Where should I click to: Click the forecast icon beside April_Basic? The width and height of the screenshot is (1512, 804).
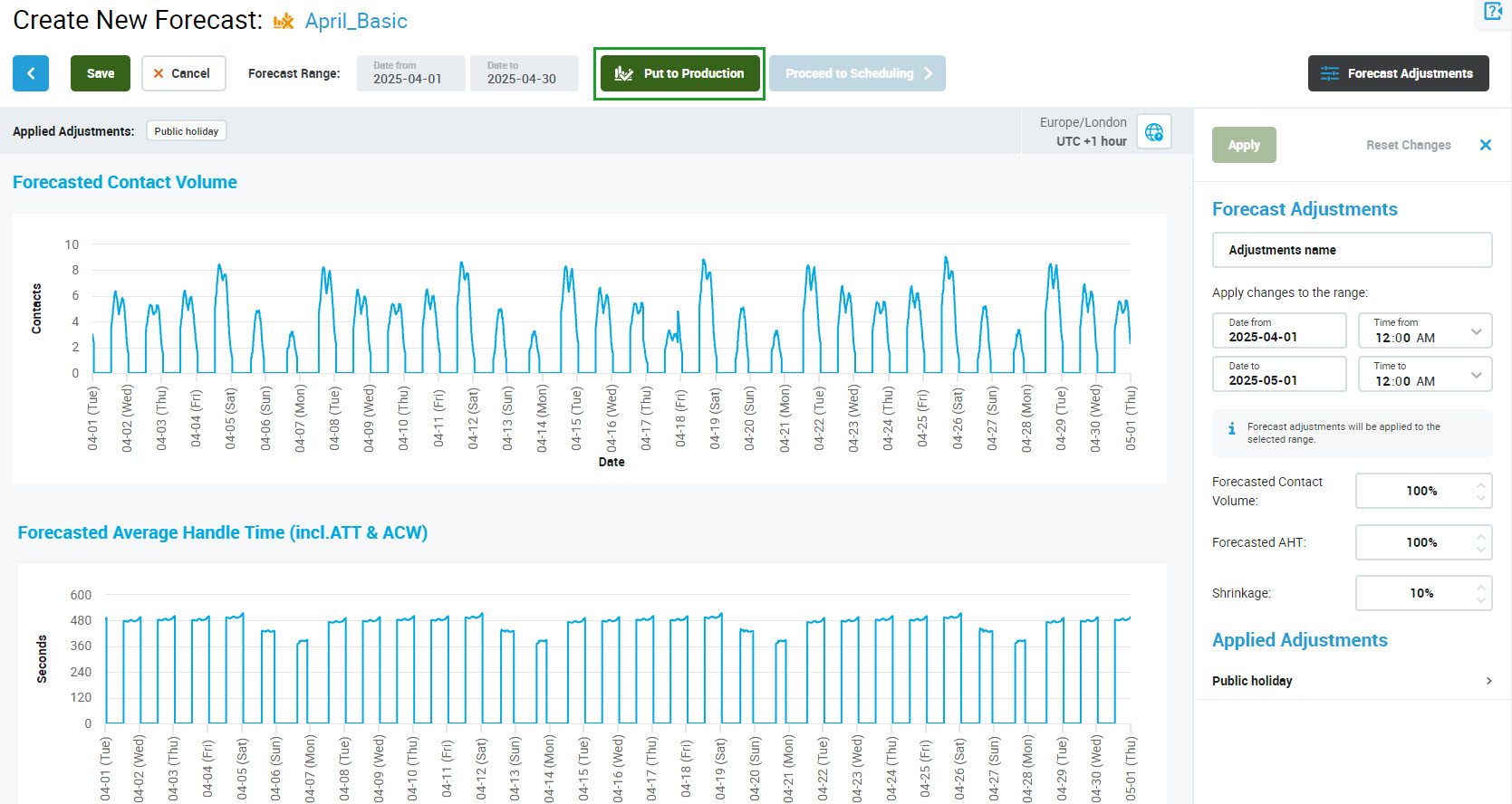tap(284, 22)
